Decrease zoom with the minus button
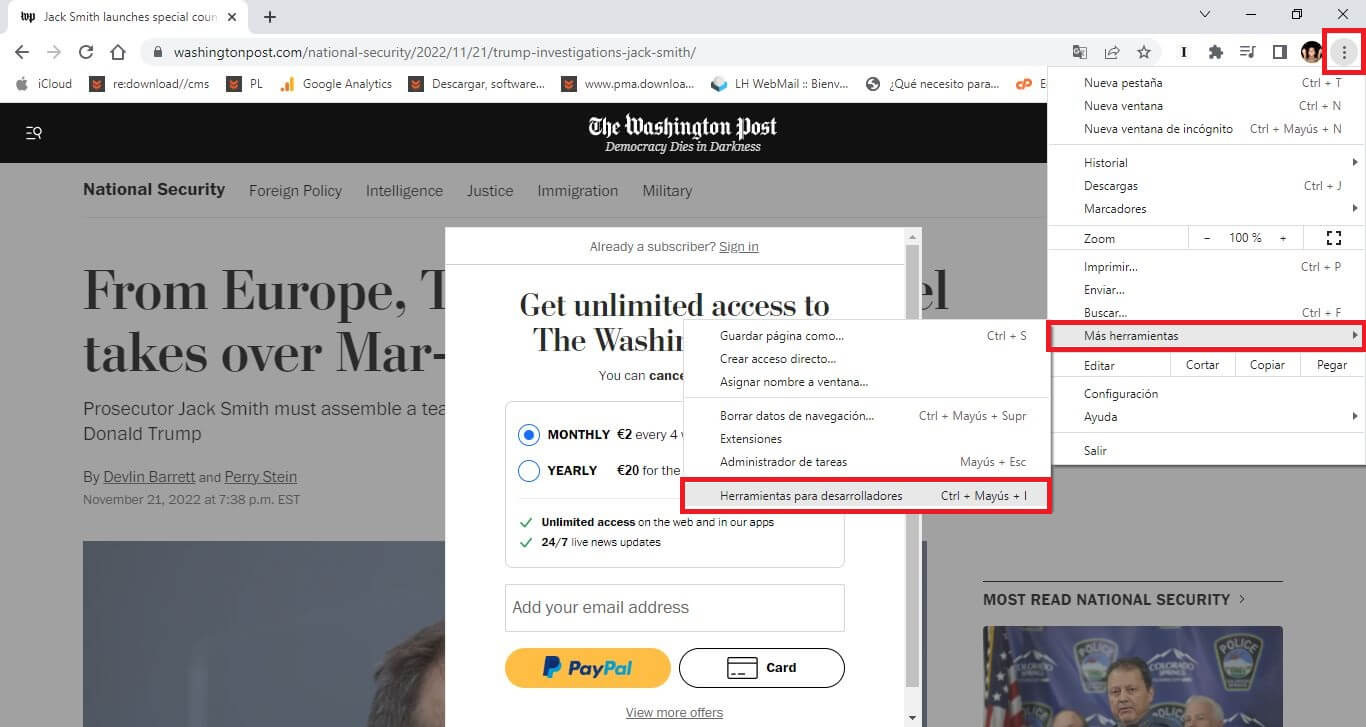The width and height of the screenshot is (1366, 727). [x=1207, y=238]
